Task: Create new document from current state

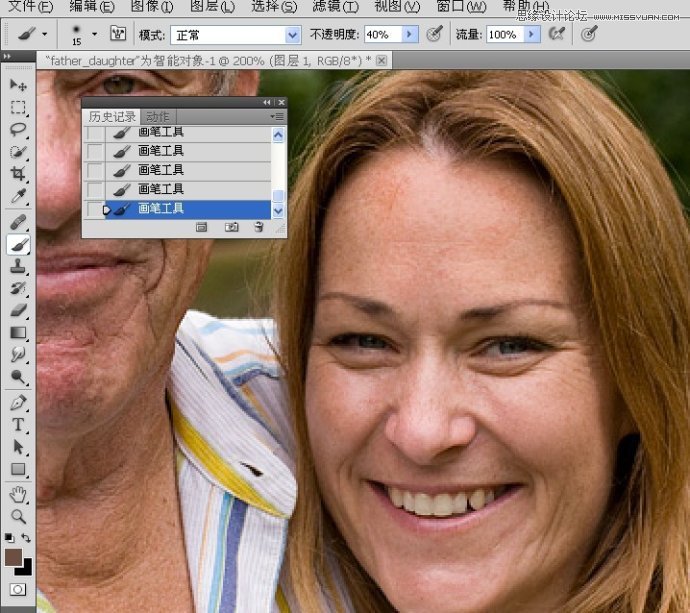Action: [202, 227]
